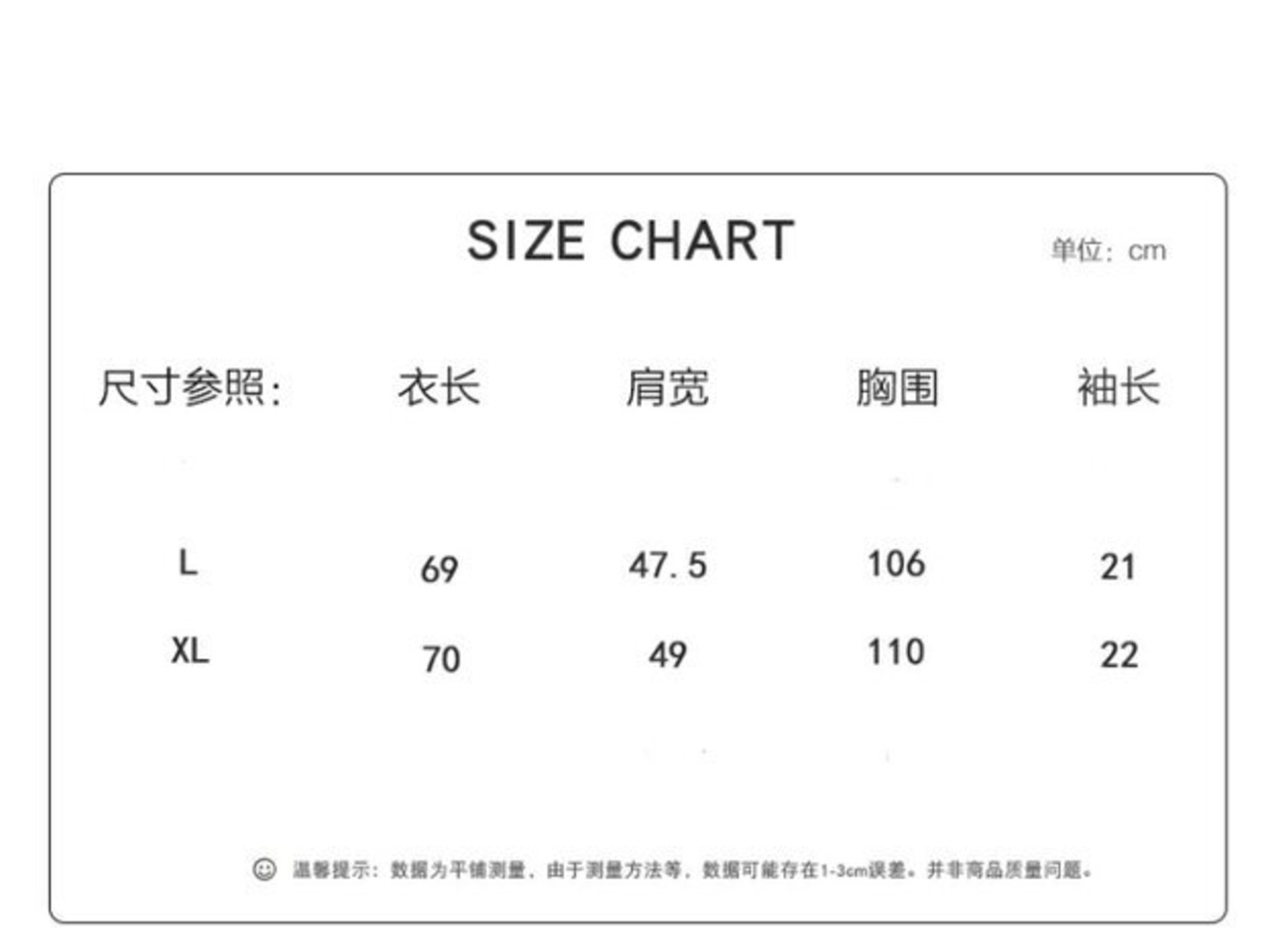Click the 袖长 column header
The image size is (1262, 952).
1118,387
